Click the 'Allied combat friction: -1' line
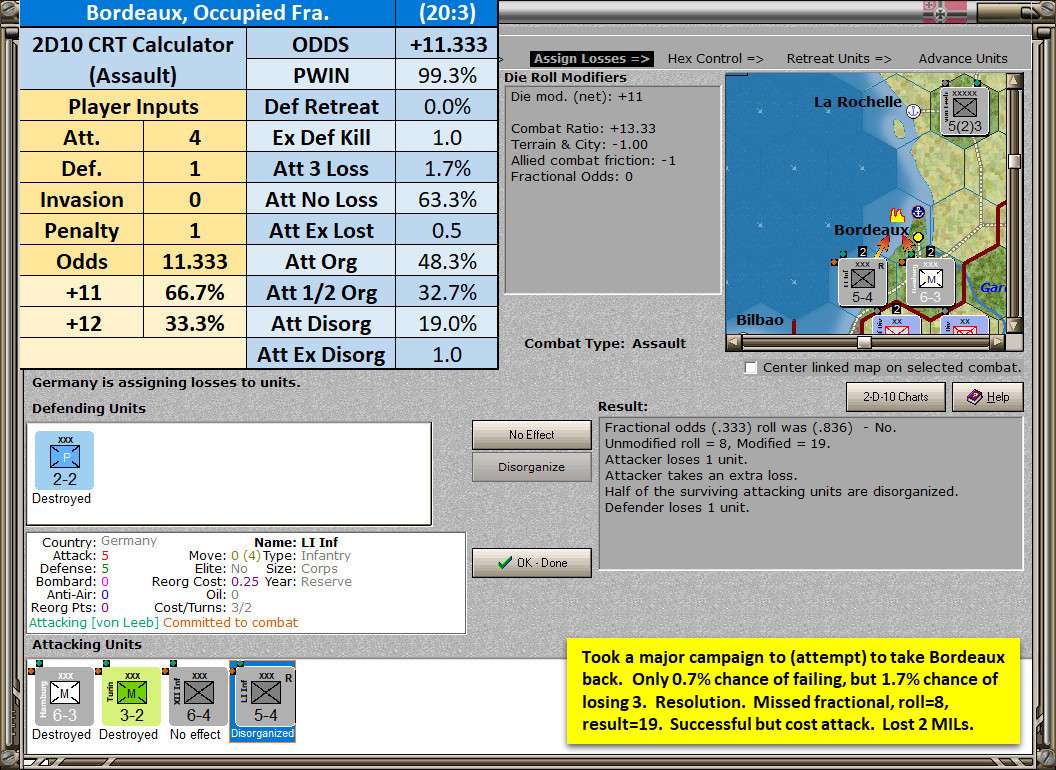The height and width of the screenshot is (770, 1056). pyautogui.click(x=593, y=160)
